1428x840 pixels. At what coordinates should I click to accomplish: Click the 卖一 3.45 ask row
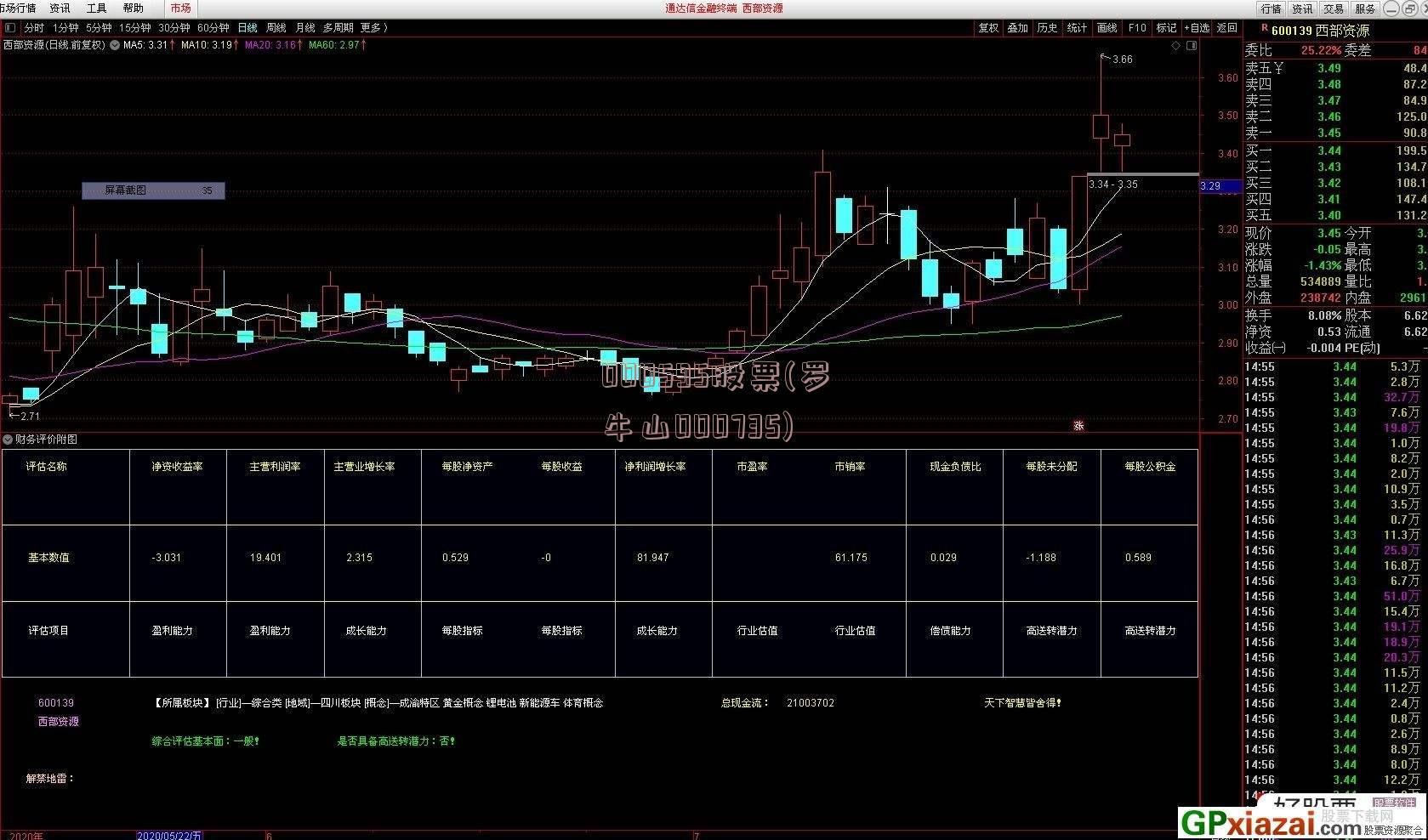(x=1335, y=133)
